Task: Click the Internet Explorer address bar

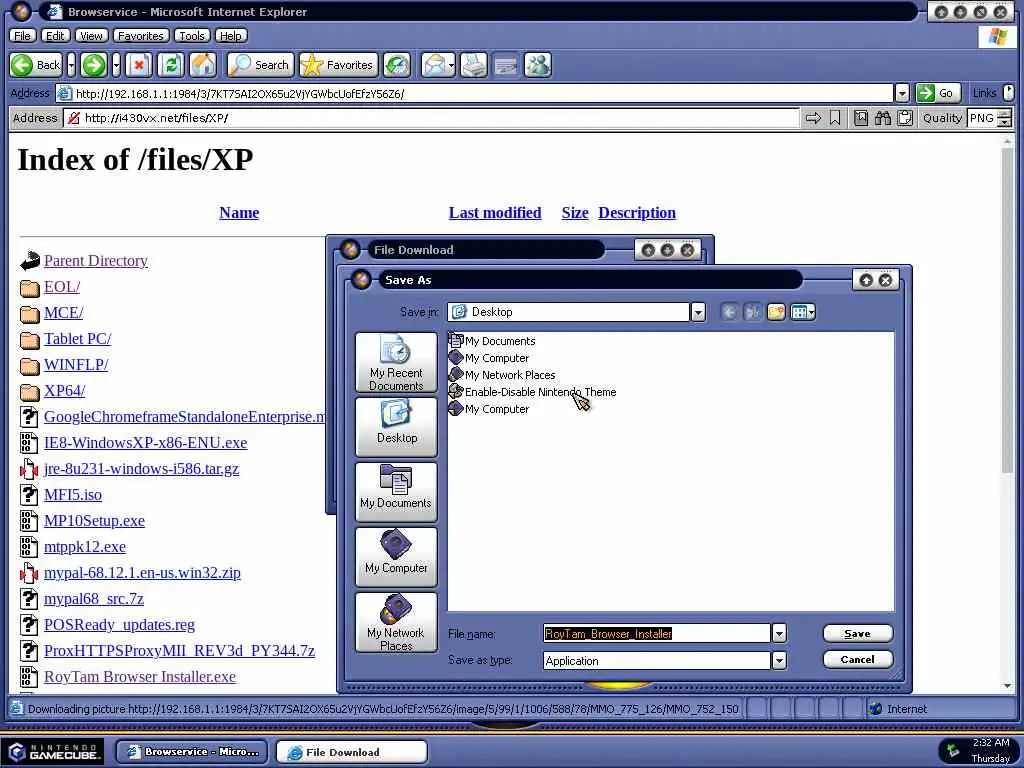Action: 473,93
